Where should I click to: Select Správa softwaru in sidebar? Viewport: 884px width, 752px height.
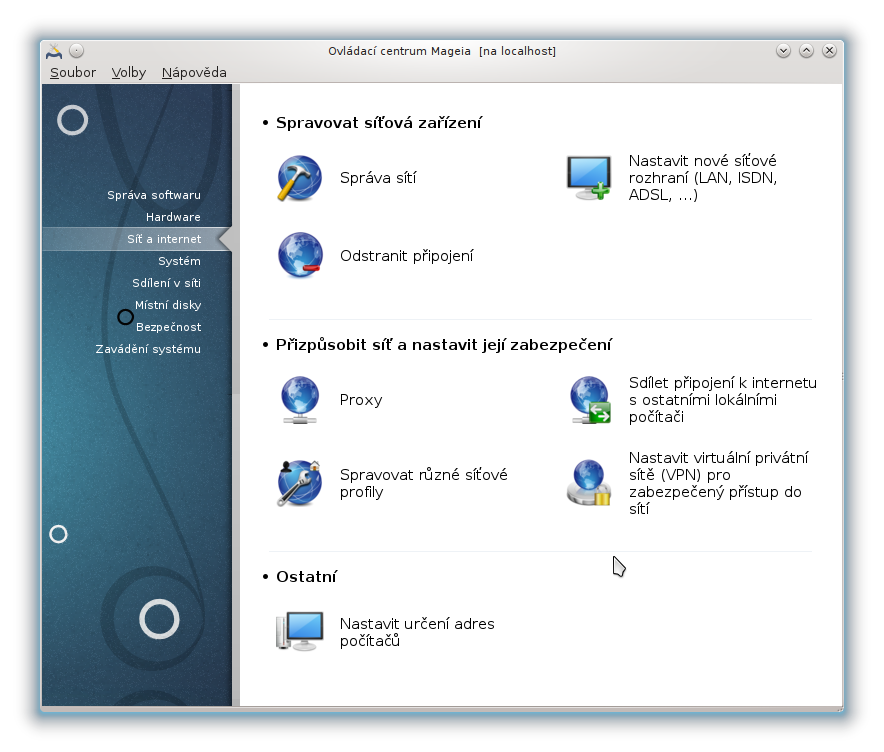coord(154,195)
